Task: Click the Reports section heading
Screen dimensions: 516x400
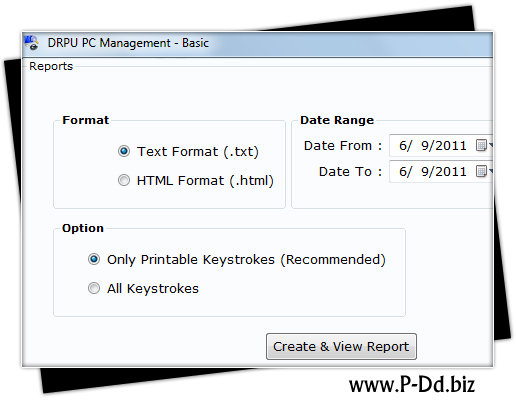Action: 51,66
